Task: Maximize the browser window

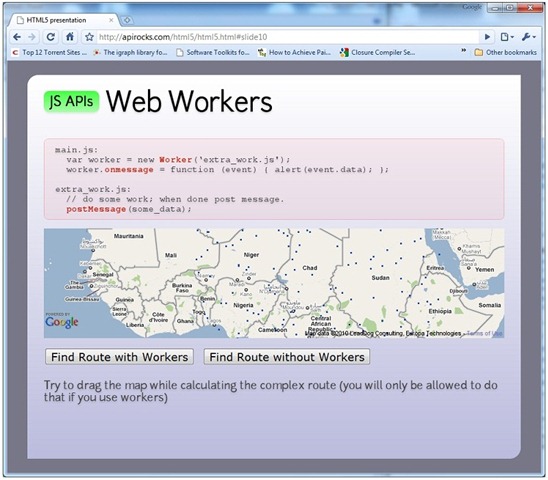Action: tap(510, 8)
